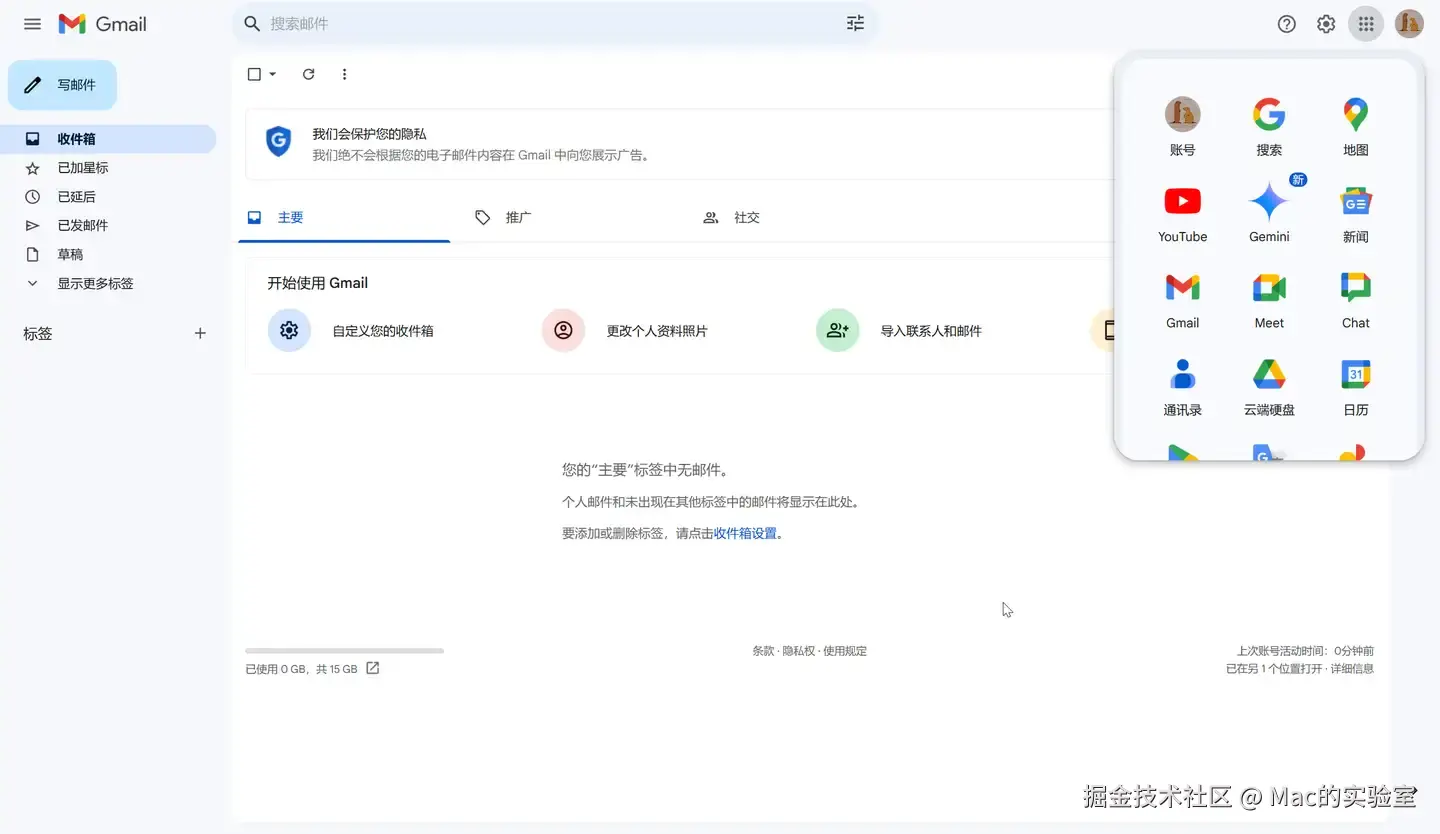Close the Google apps grid launcher
The width and height of the screenshot is (1440, 834).
pyautogui.click(x=1366, y=24)
